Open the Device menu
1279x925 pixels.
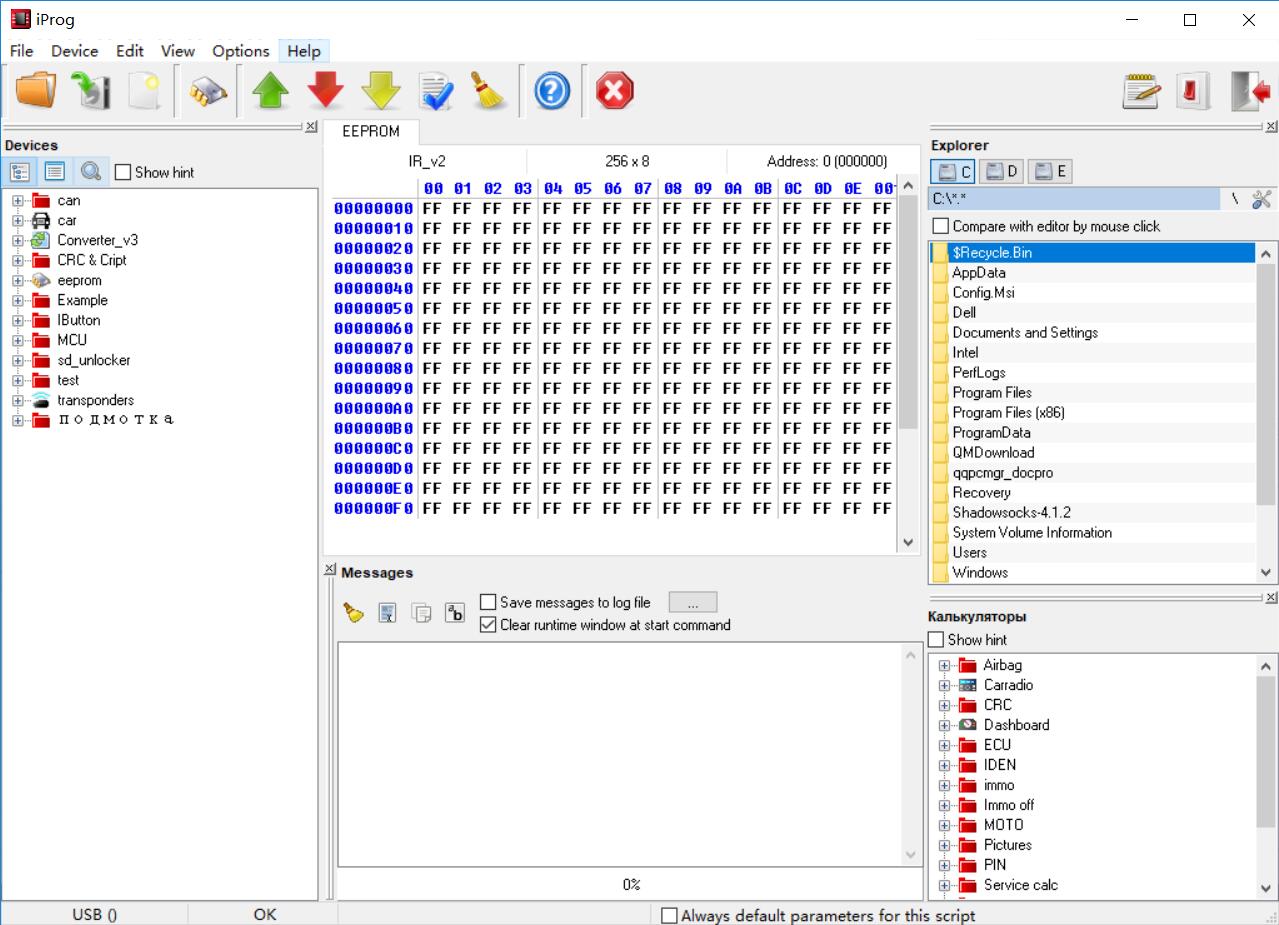click(75, 51)
